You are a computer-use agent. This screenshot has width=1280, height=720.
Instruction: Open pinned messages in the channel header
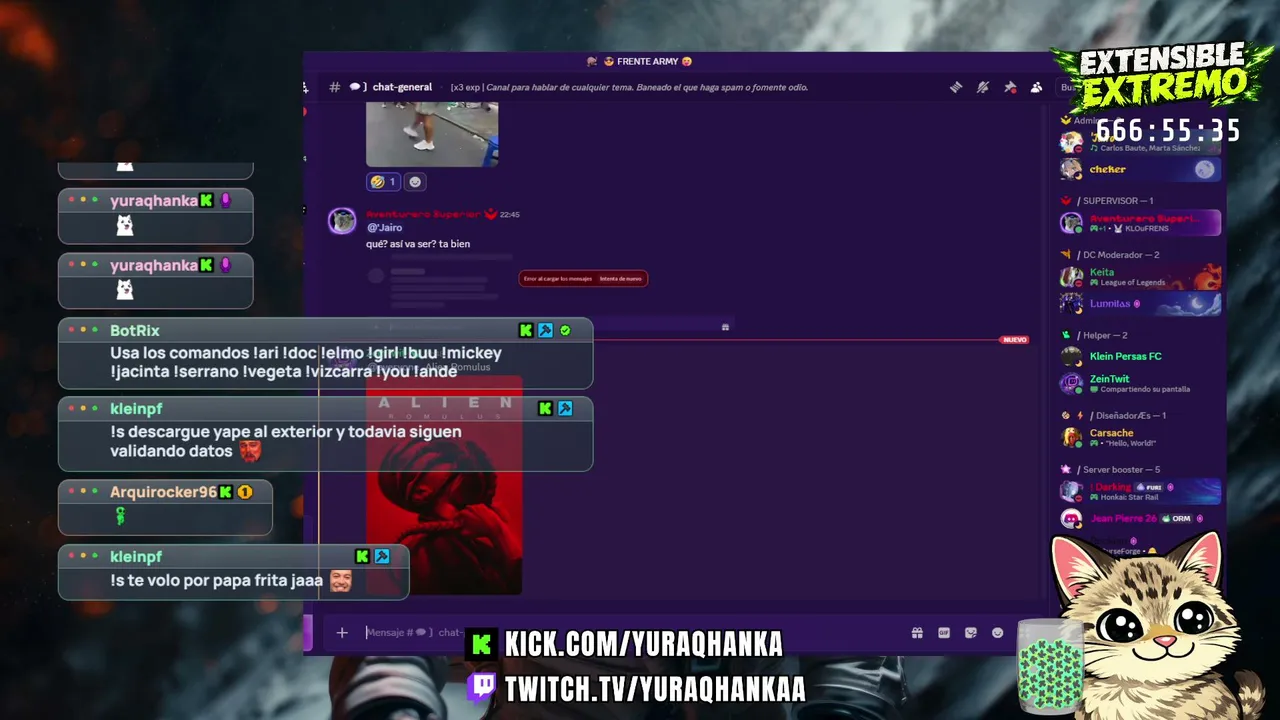click(1010, 87)
